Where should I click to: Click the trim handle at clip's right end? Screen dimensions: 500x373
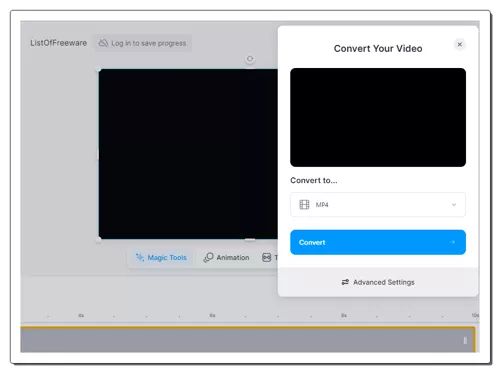point(465,340)
